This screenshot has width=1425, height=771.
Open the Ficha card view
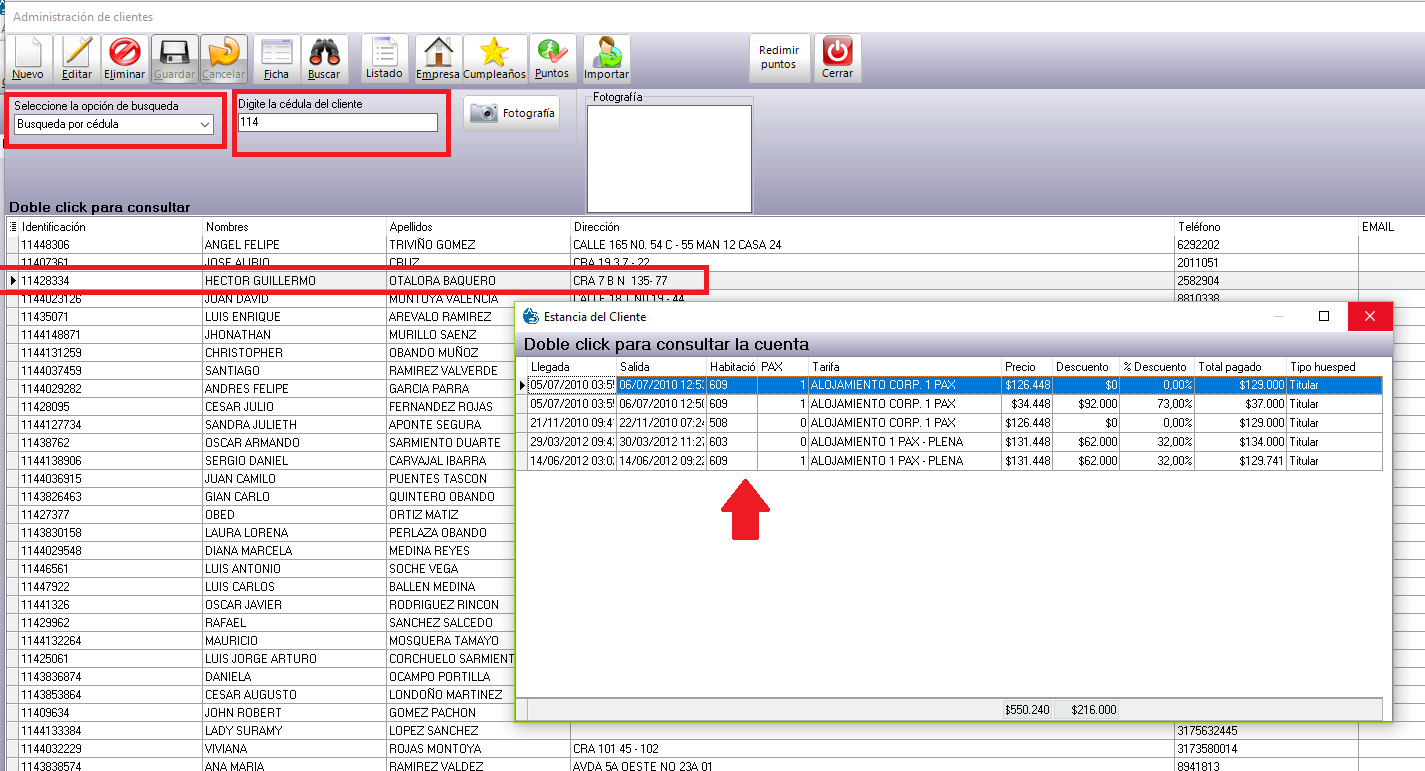click(277, 58)
